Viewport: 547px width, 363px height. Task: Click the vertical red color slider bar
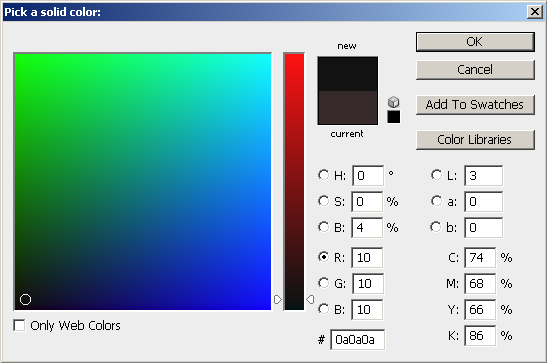click(294, 181)
